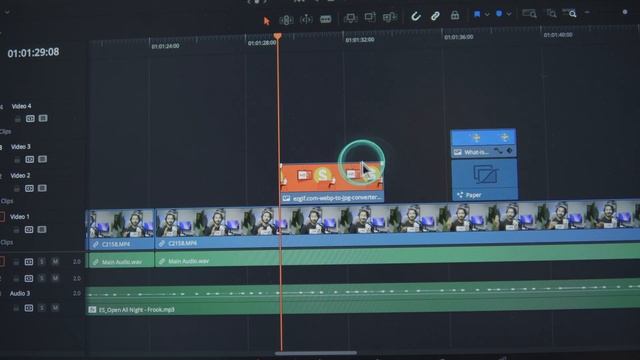Add a blue marker at playhead
Image resolution: width=640 pixels, height=360 pixels.
pos(499,14)
